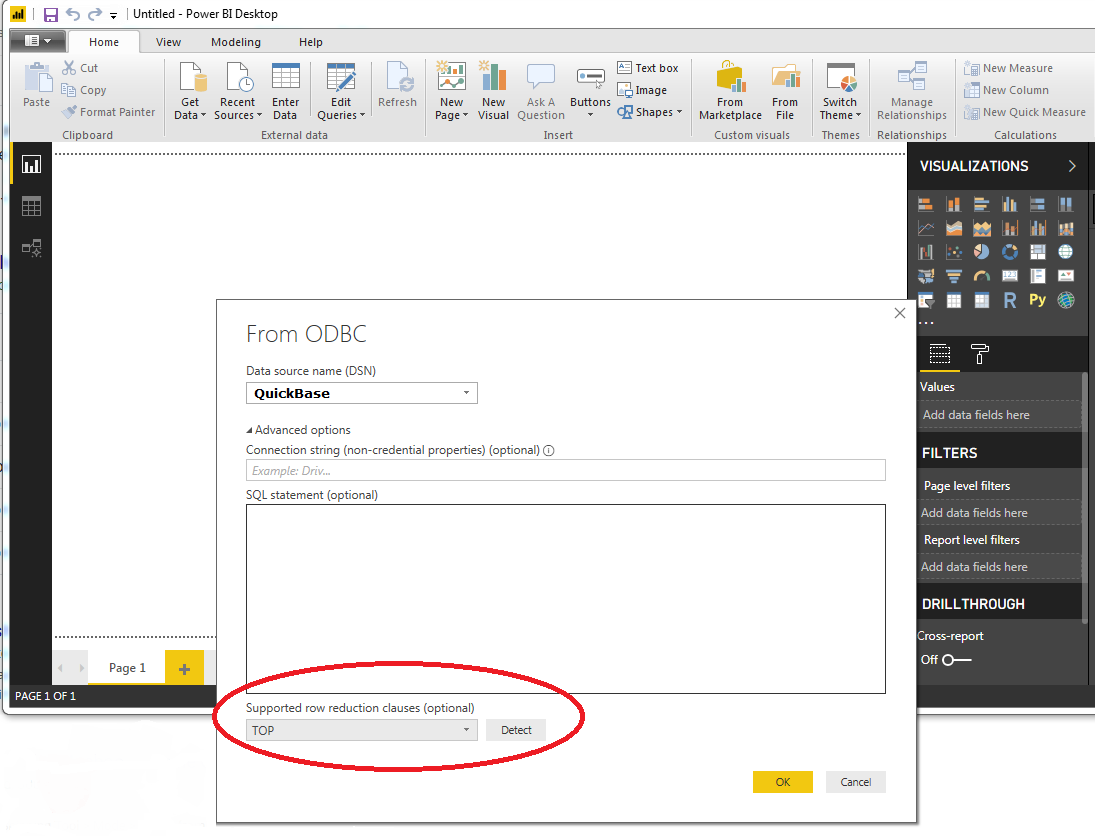
Task: Open Recent Sources dropdown
Action: pos(237,91)
